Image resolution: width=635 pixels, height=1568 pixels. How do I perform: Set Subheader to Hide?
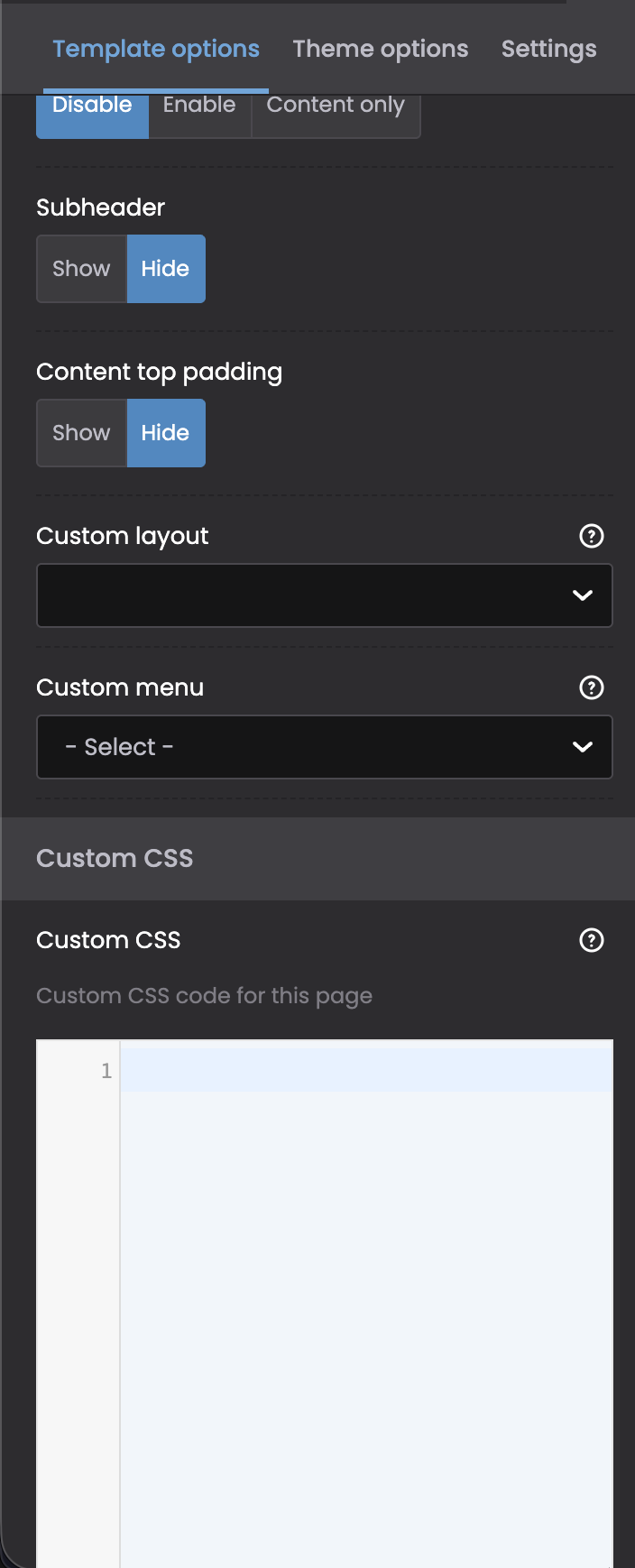tap(166, 269)
